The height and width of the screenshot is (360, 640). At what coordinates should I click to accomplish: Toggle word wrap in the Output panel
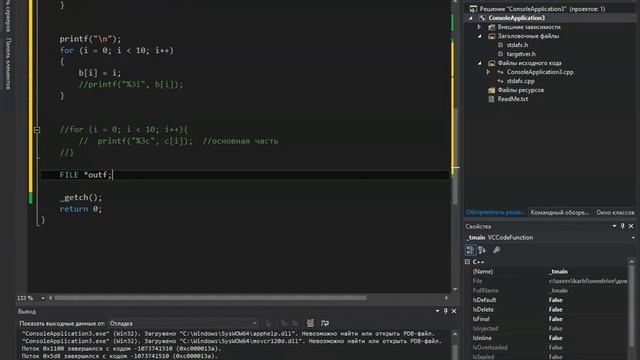click(x=325, y=323)
